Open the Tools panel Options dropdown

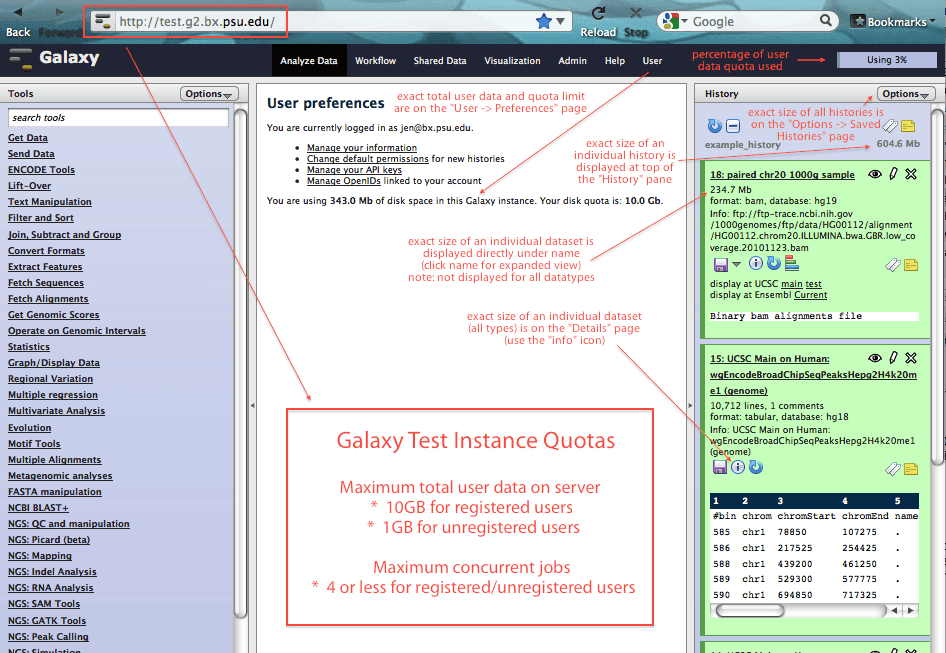point(207,93)
